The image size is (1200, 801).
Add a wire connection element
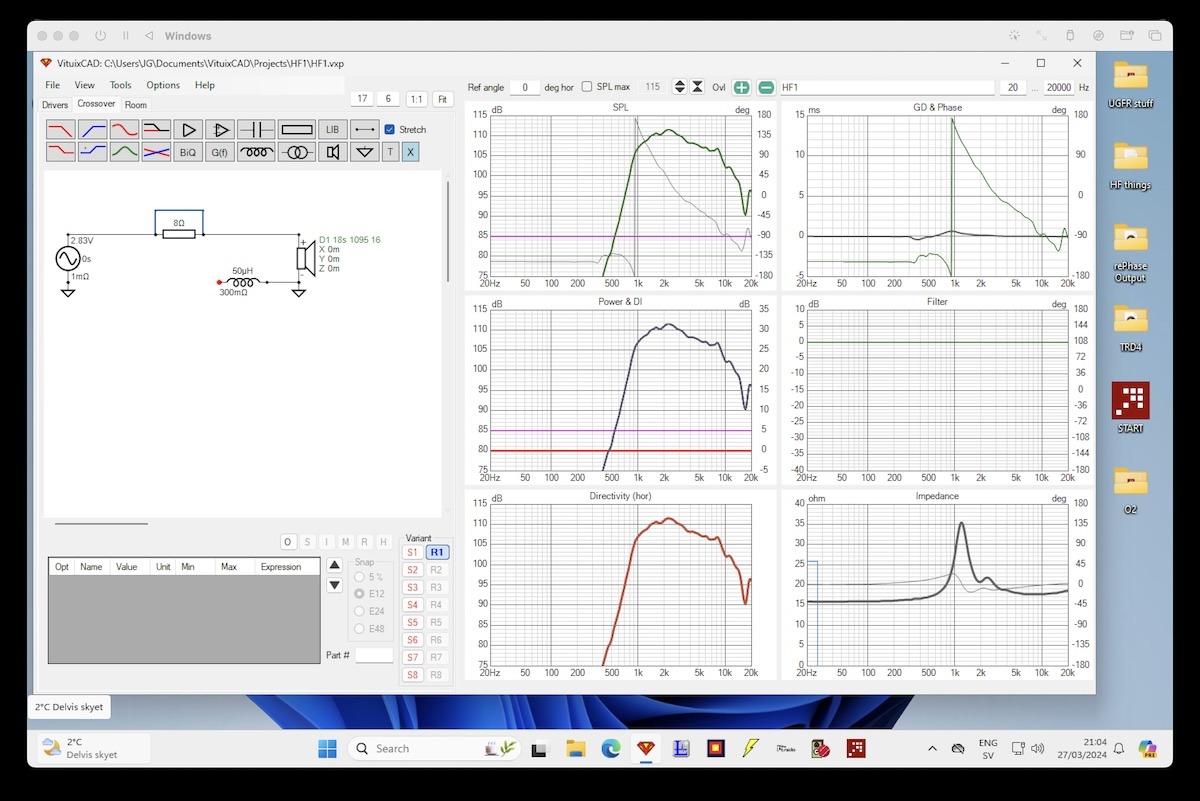click(365, 129)
